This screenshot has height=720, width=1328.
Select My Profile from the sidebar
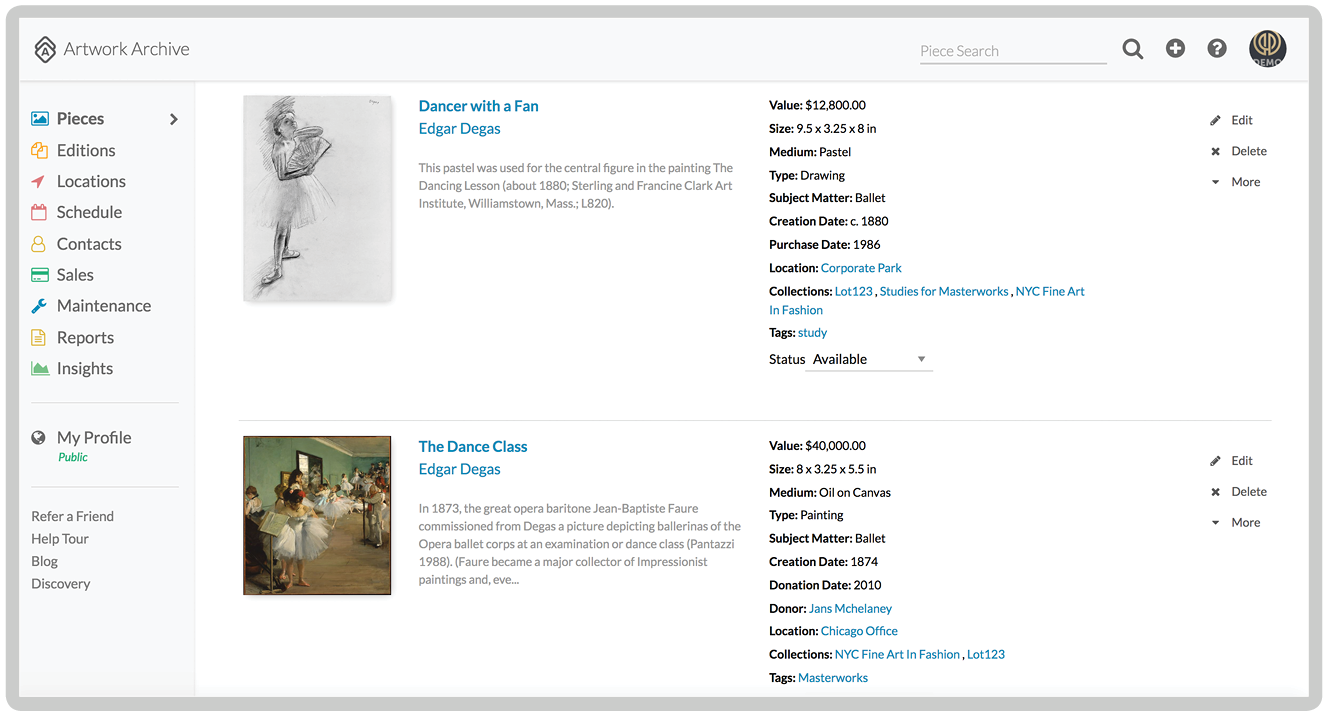(93, 437)
